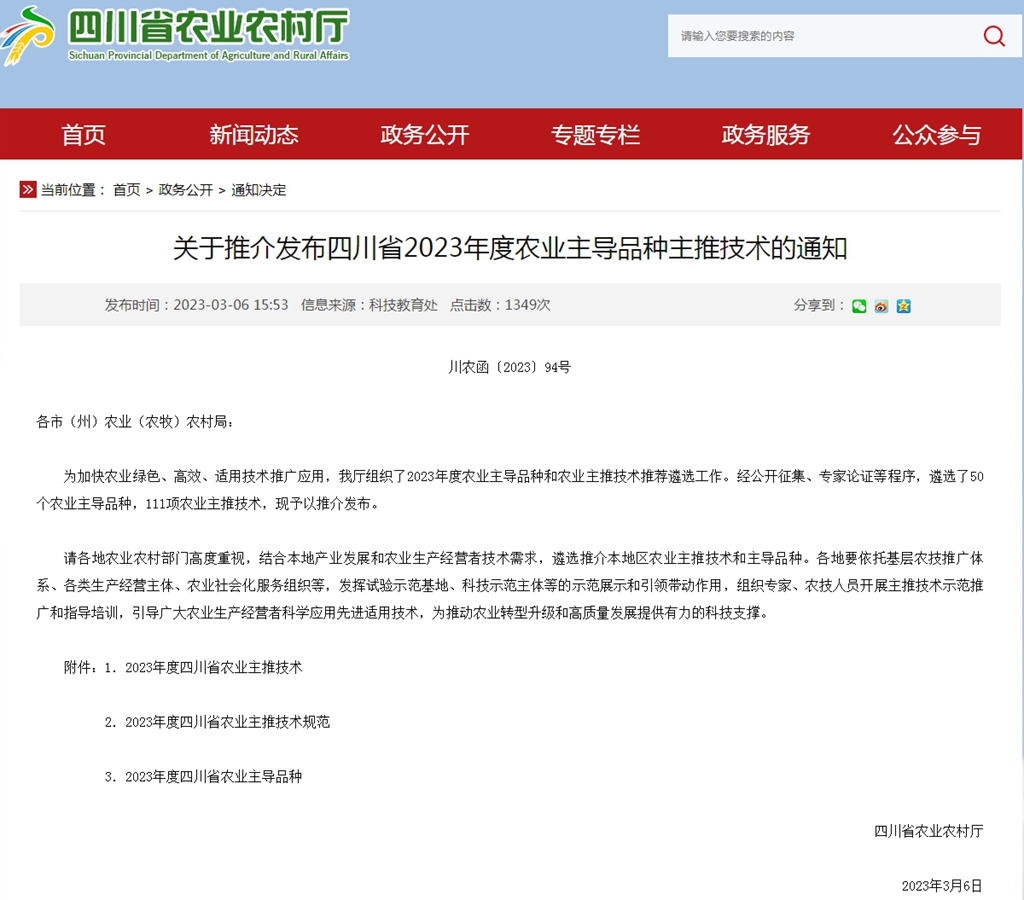Go to the 政务公开 navigation tab

(x=424, y=135)
